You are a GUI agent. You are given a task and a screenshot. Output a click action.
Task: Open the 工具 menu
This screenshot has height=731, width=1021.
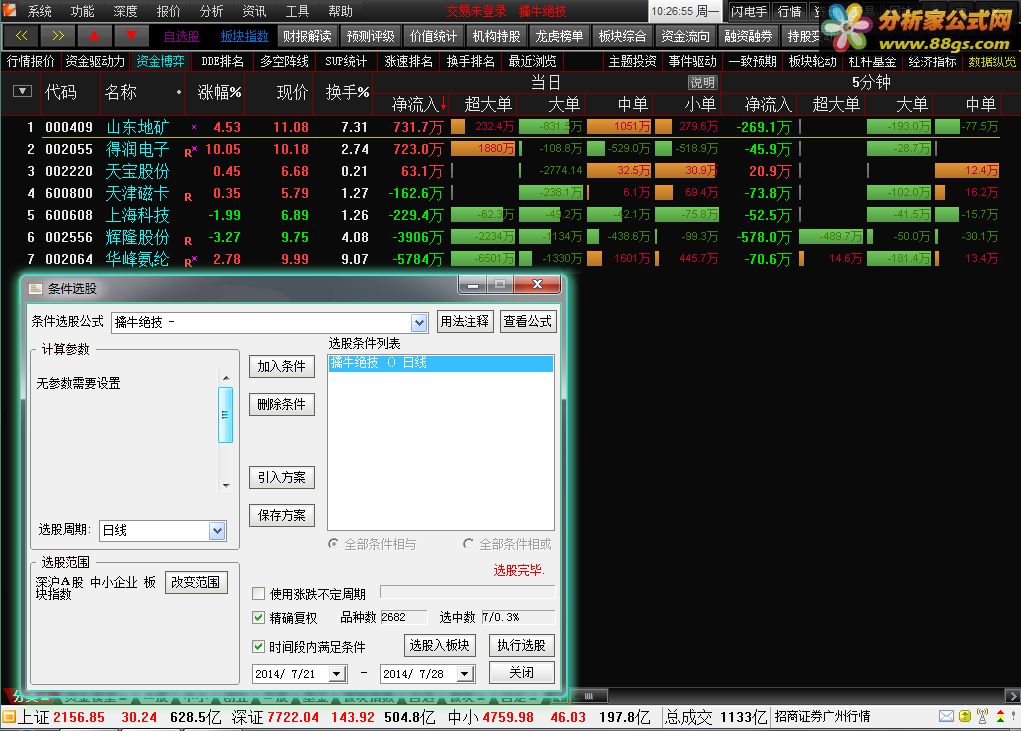click(x=297, y=11)
